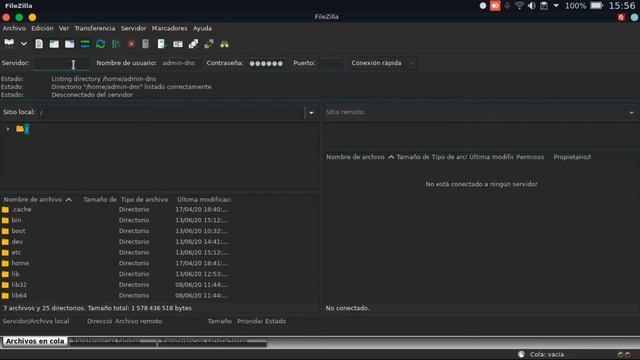The width and height of the screenshot is (640, 360).
Task: Click the red screen recorder tray icon
Action: 495,6
